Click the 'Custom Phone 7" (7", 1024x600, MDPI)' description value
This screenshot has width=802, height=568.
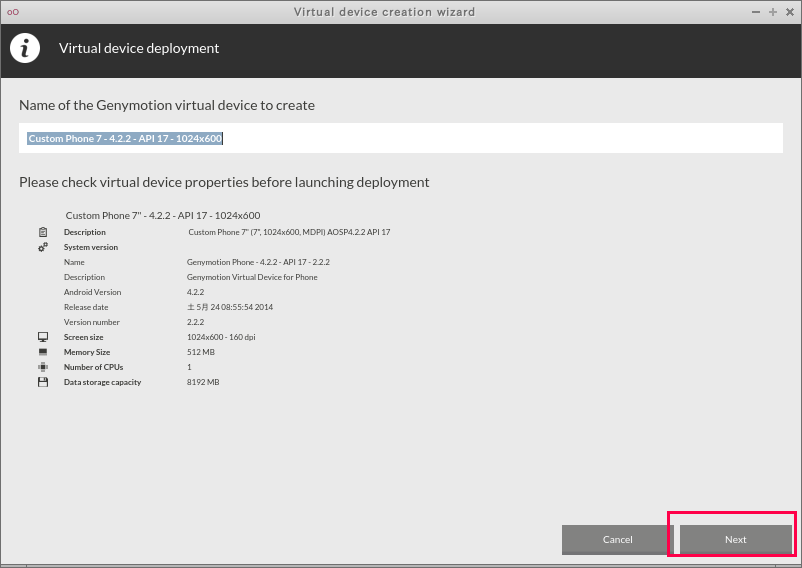pyautogui.click(x=289, y=232)
